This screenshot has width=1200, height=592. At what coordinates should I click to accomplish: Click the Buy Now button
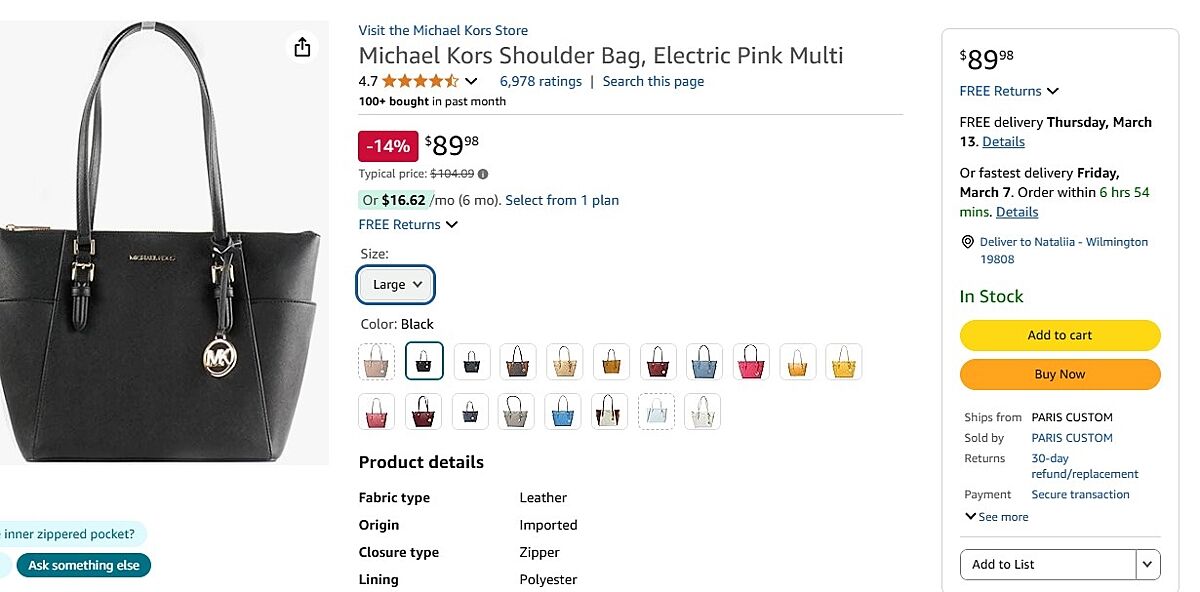point(1060,374)
